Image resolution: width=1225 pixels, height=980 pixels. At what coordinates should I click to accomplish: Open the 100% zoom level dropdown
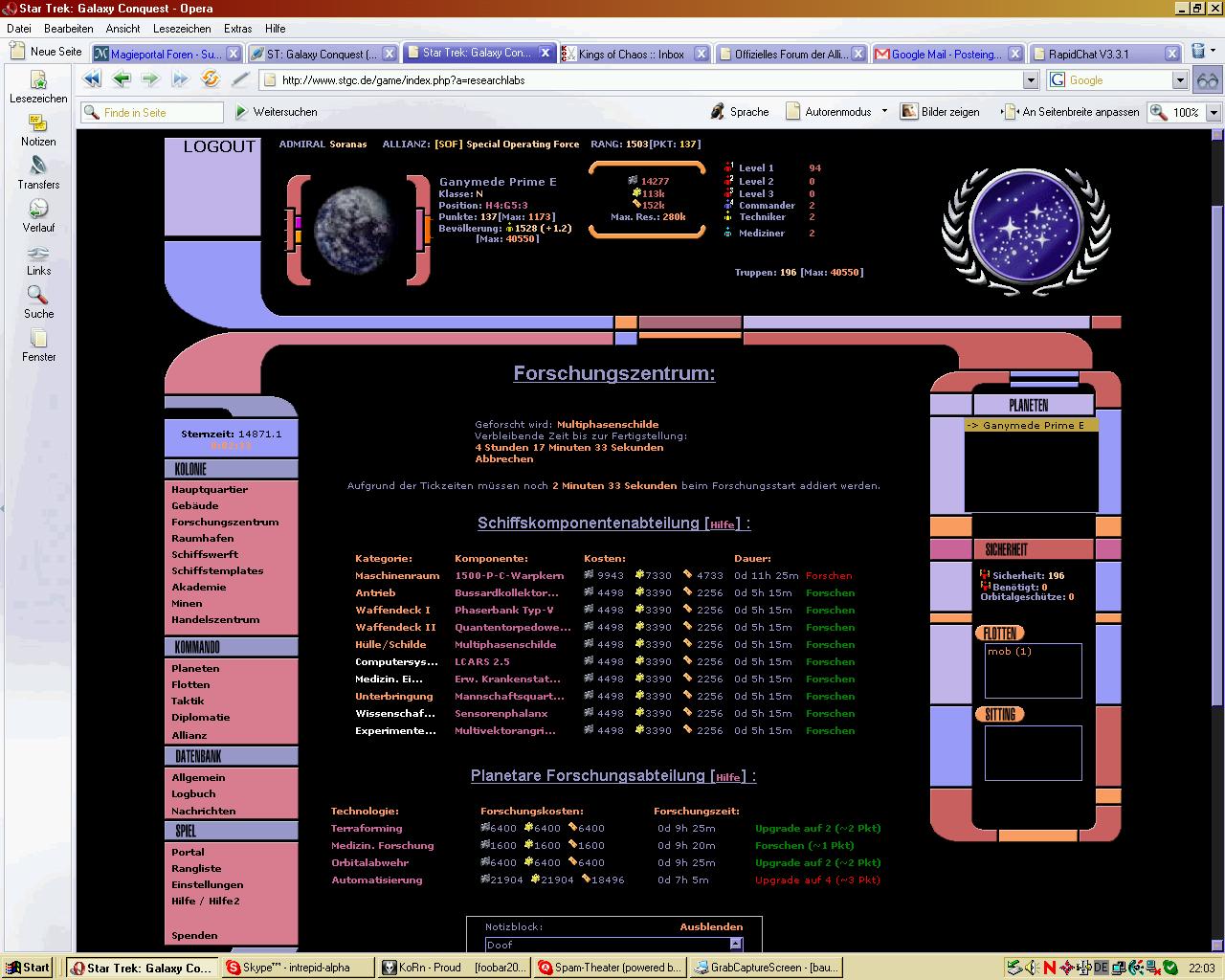pos(1214,112)
